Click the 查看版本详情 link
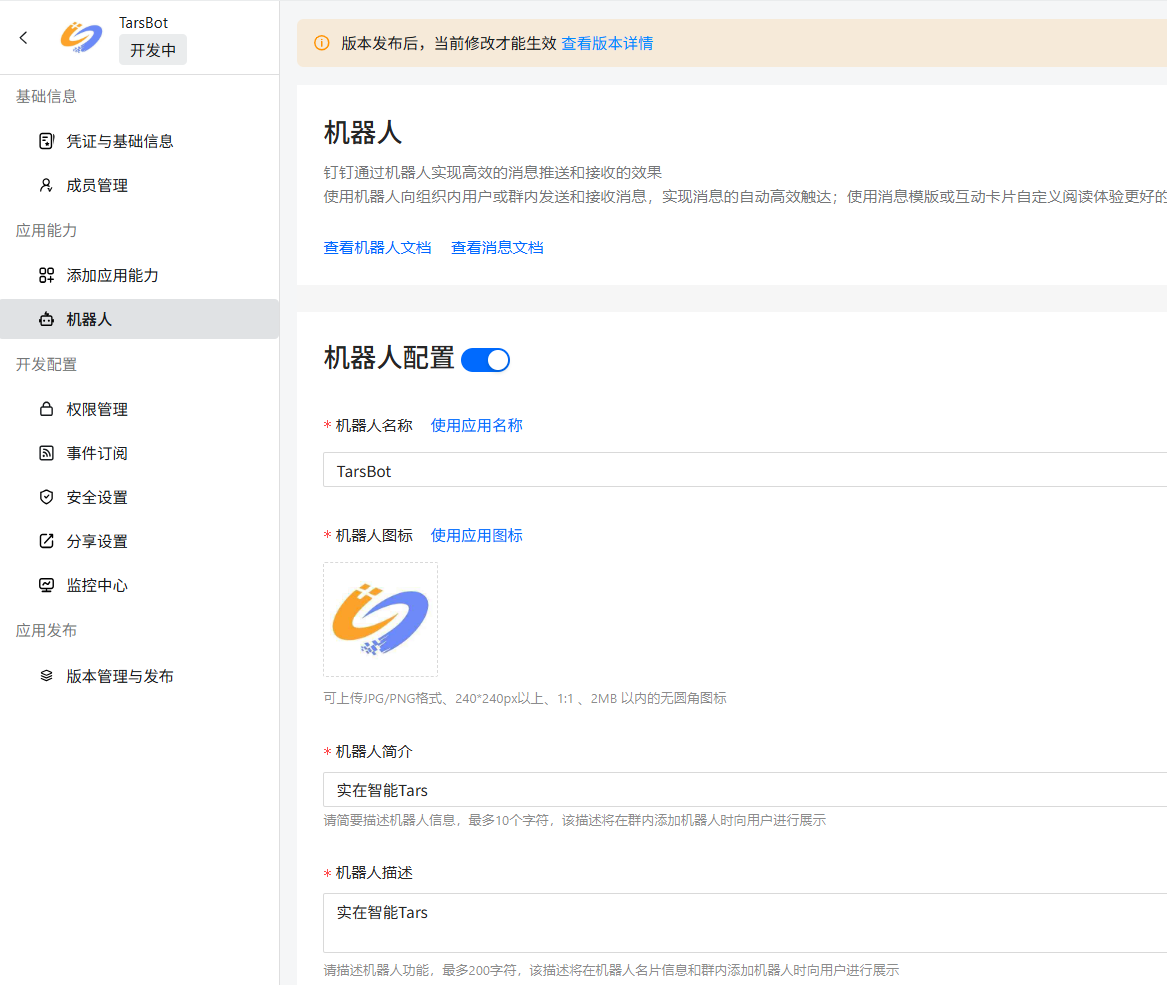Viewport: 1167px width, 985px height. coord(607,43)
